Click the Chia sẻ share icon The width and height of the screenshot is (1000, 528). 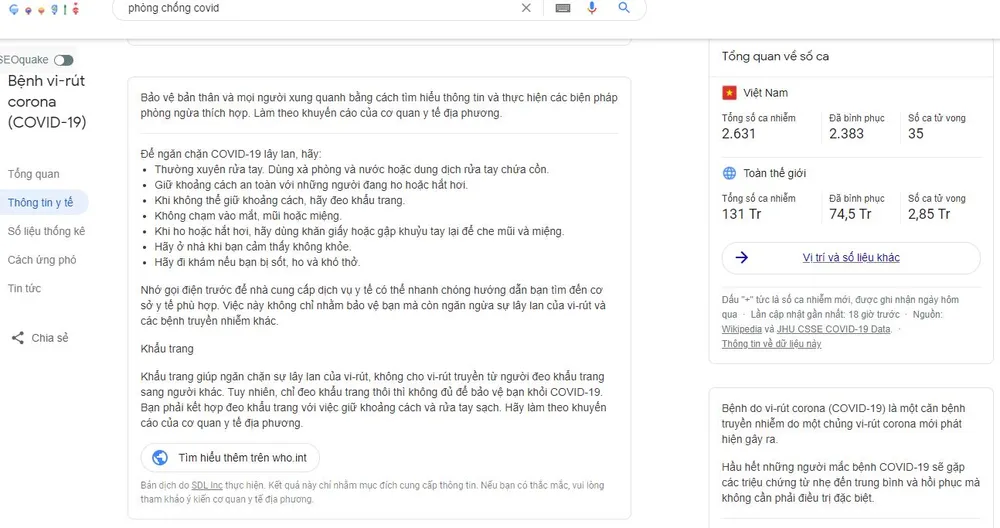point(18,338)
